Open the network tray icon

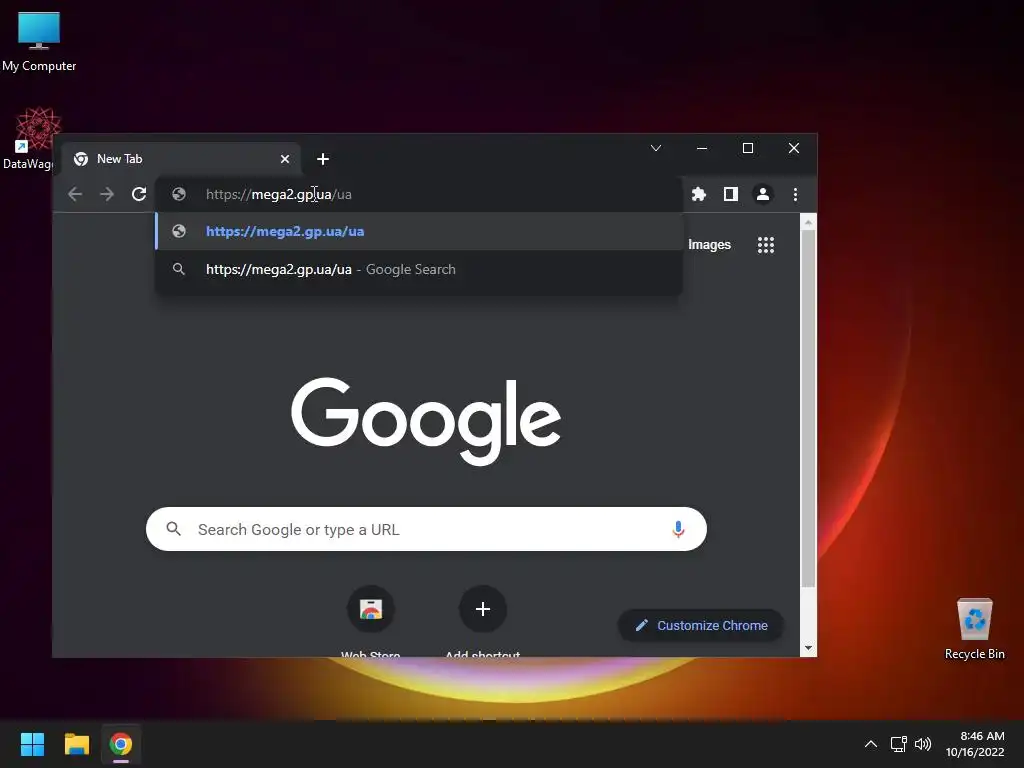pos(899,744)
